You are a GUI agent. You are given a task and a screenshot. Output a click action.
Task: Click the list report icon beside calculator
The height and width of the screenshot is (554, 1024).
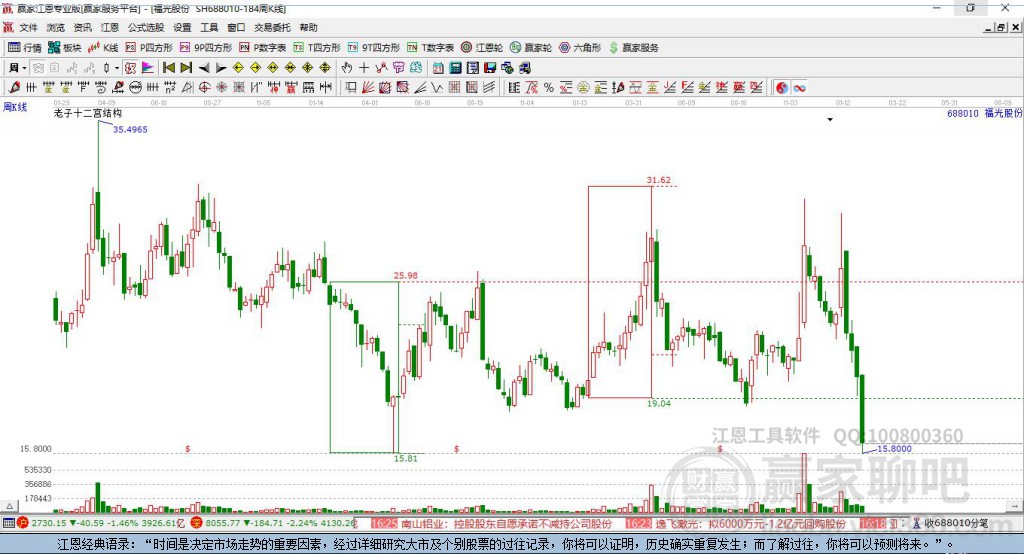click(x=473, y=68)
